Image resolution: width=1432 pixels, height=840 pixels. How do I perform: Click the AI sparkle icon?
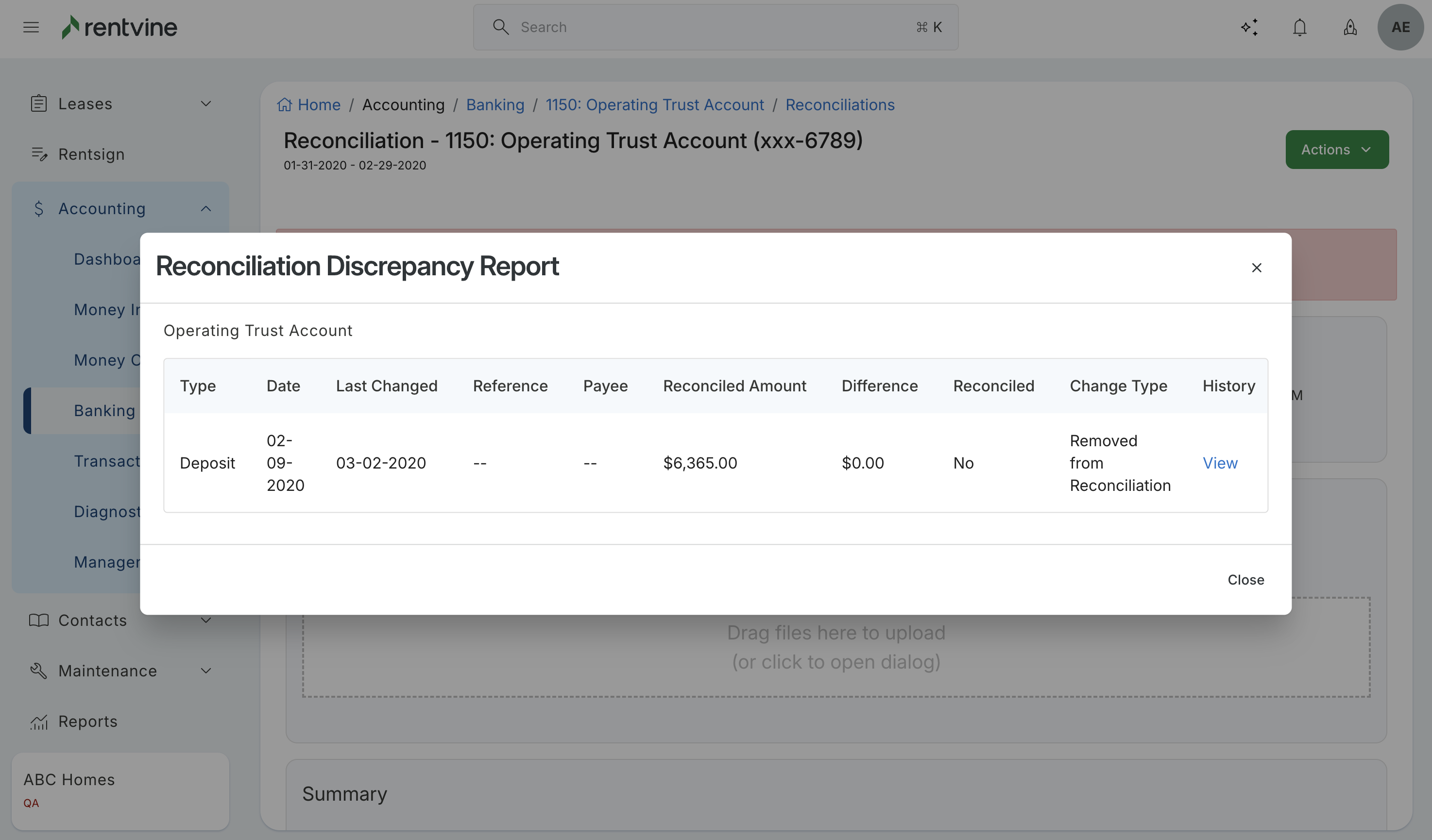pyautogui.click(x=1249, y=27)
